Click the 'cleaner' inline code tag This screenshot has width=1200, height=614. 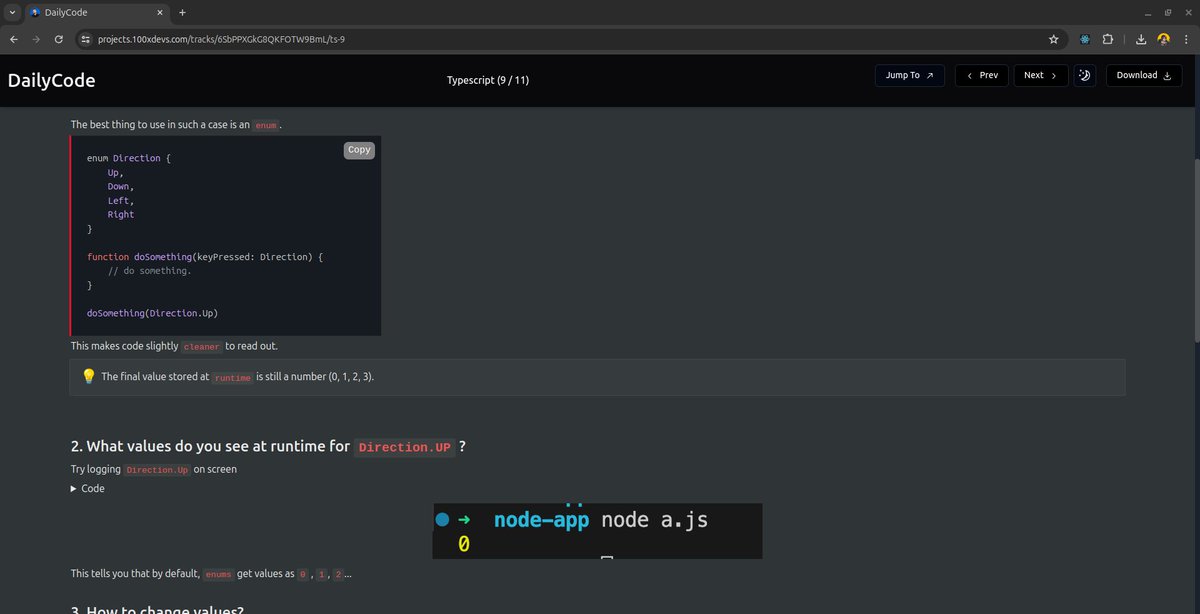[x=201, y=347]
